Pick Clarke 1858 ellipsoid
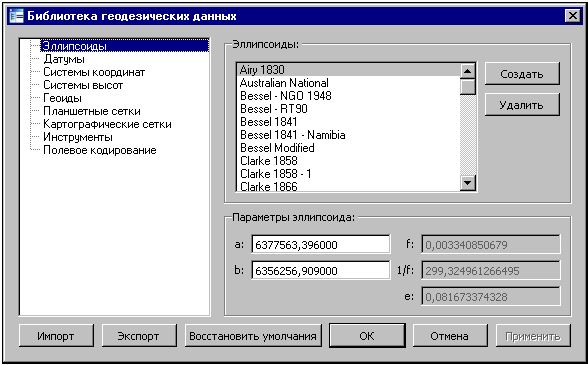The width and height of the screenshot is (588, 365). pyautogui.click(x=348, y=161)
